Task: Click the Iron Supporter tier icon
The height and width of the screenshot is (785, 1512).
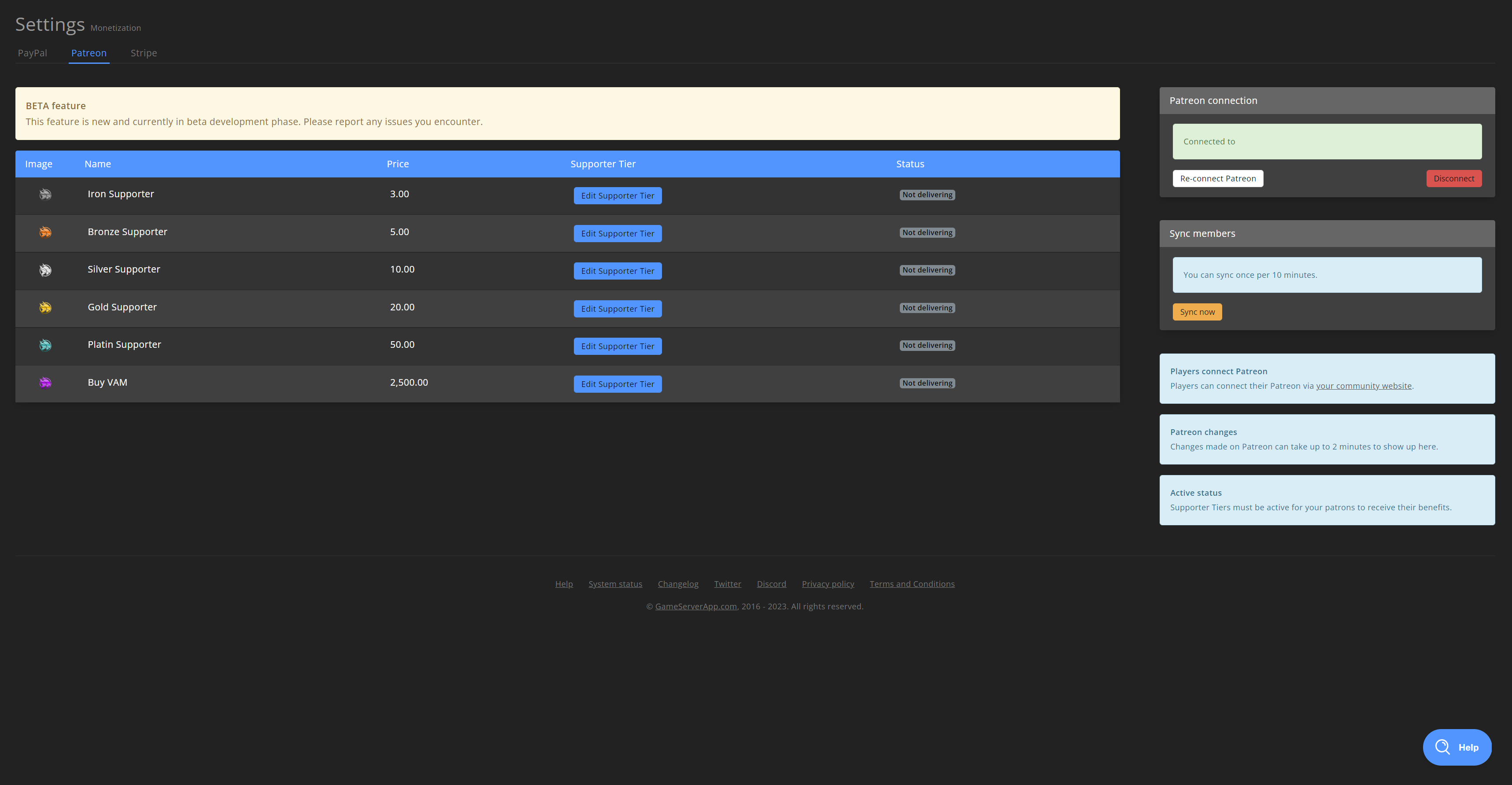Action: [45, 194]
